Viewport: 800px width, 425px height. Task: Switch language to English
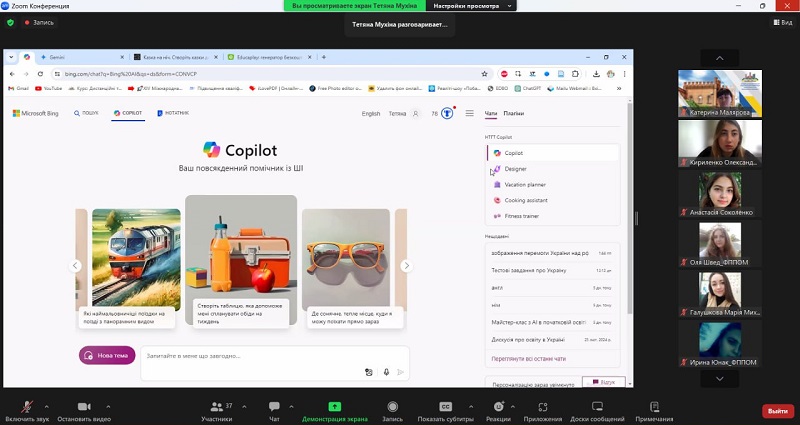[x=371, y=114]
